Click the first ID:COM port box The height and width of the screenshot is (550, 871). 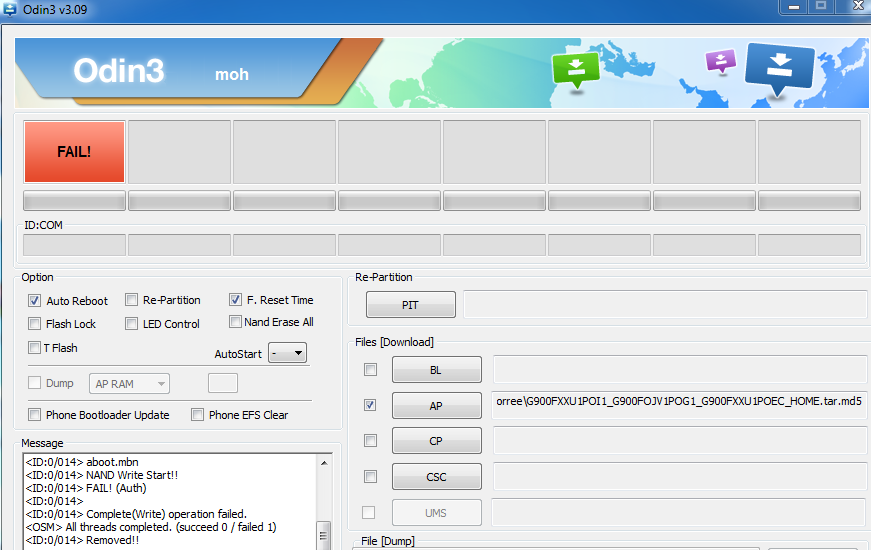coord(74,244)
